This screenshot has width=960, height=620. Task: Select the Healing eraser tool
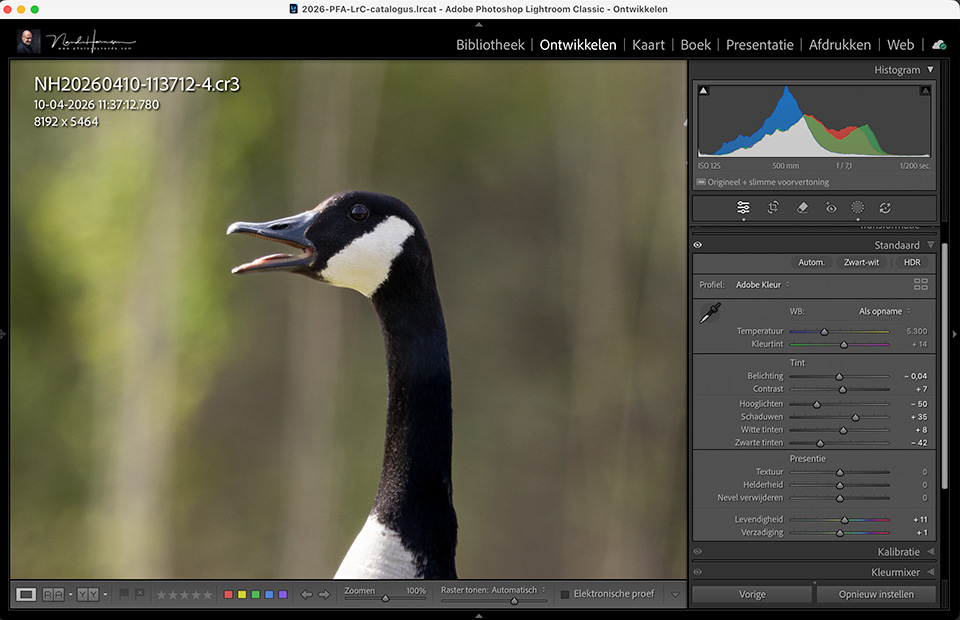click(x=802, y=207)
